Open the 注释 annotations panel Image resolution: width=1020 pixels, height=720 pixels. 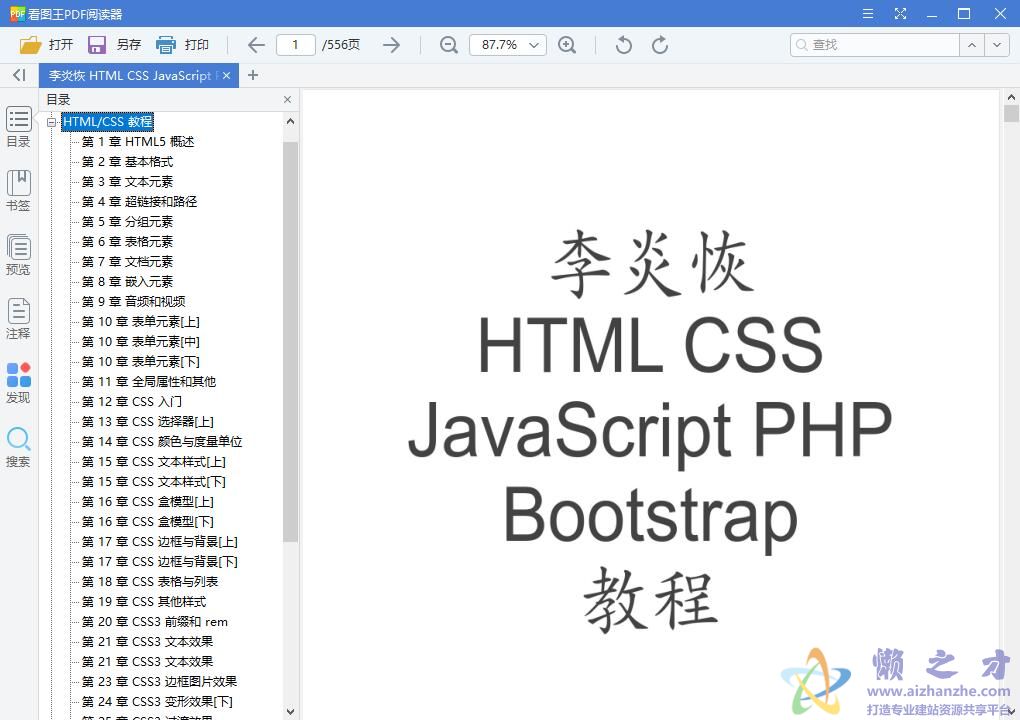pos(18,318)
